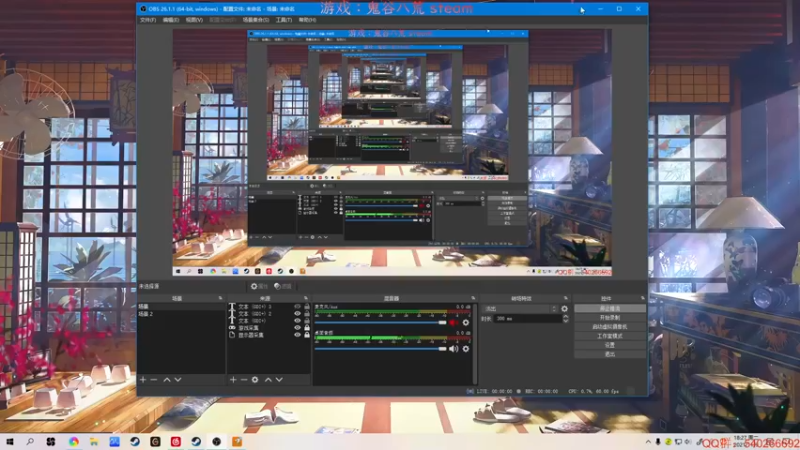Remove selected source with the minus icon
Screen dimensions: 800x450
click(x=244, y=380)
